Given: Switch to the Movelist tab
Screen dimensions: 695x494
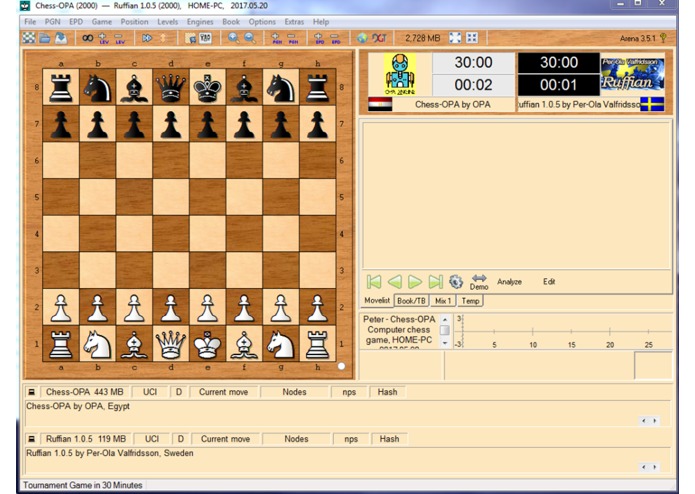Looking at the screenshot, I should click(x=377, y=300).
